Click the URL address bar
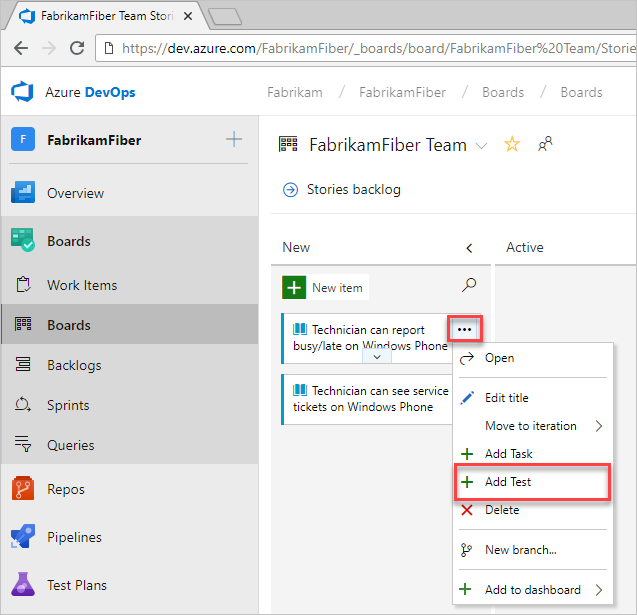 pyautogui.click(x=366, y=48)
